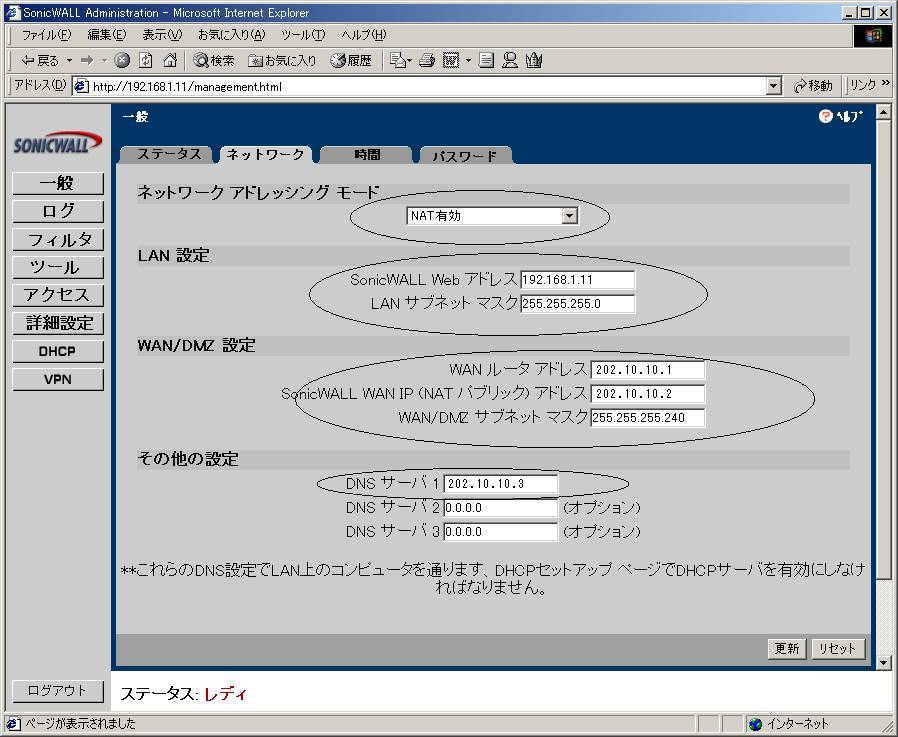
Task: Click the Edit with Word icon
Action: click(451, 60)
